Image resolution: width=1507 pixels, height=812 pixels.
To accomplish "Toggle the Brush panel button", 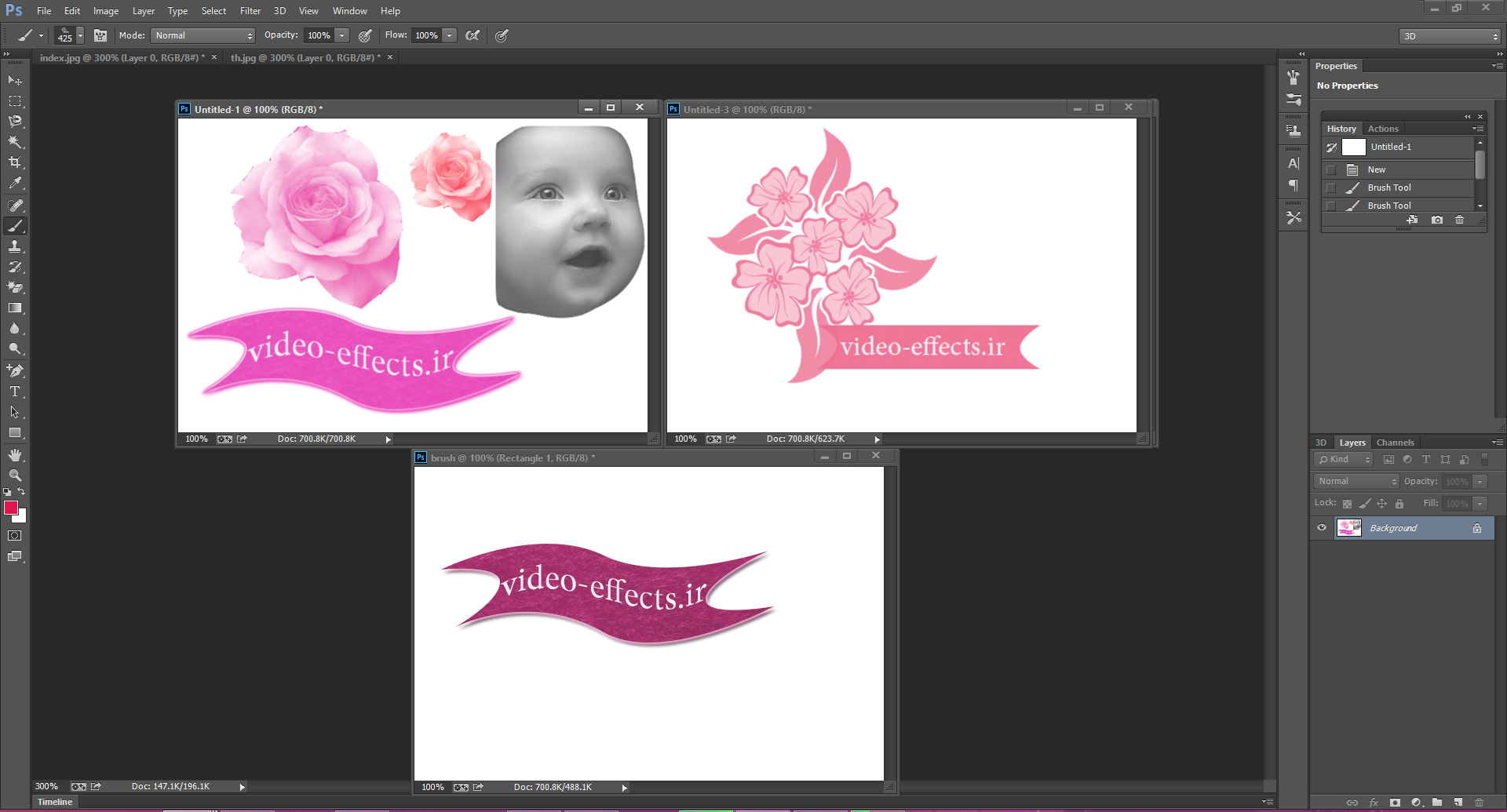I will (x=100, y=35).
